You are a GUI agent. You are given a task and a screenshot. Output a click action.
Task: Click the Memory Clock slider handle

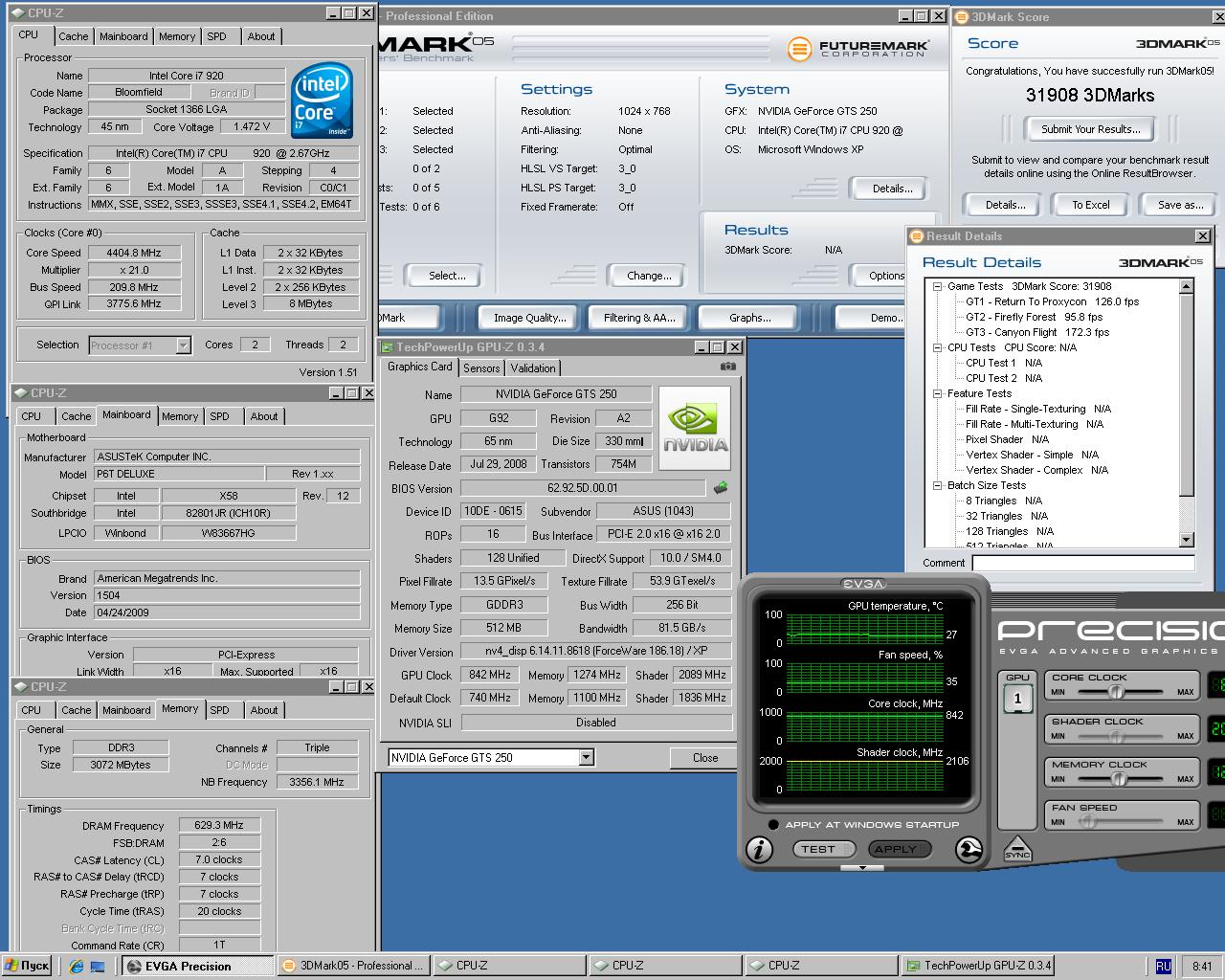pos(1118,779)
